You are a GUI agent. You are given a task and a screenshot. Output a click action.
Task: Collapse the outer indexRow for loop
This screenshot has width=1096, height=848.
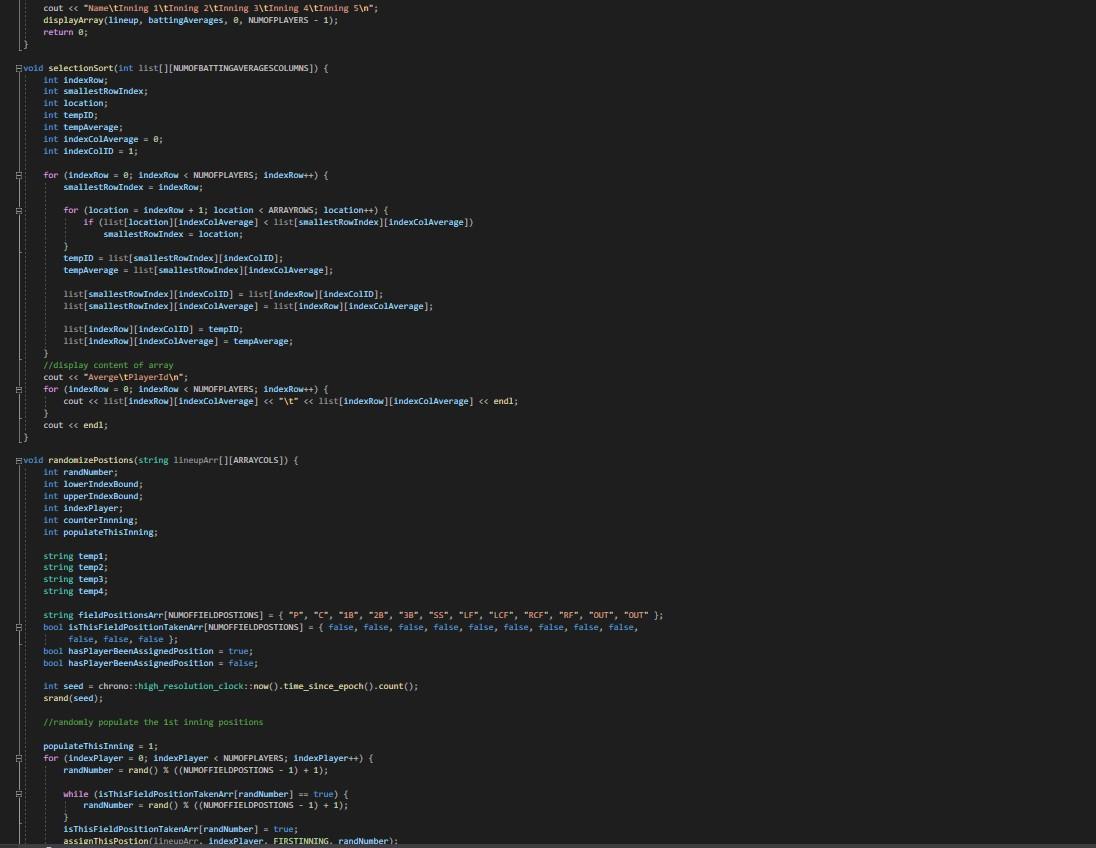tap(17, 175)
